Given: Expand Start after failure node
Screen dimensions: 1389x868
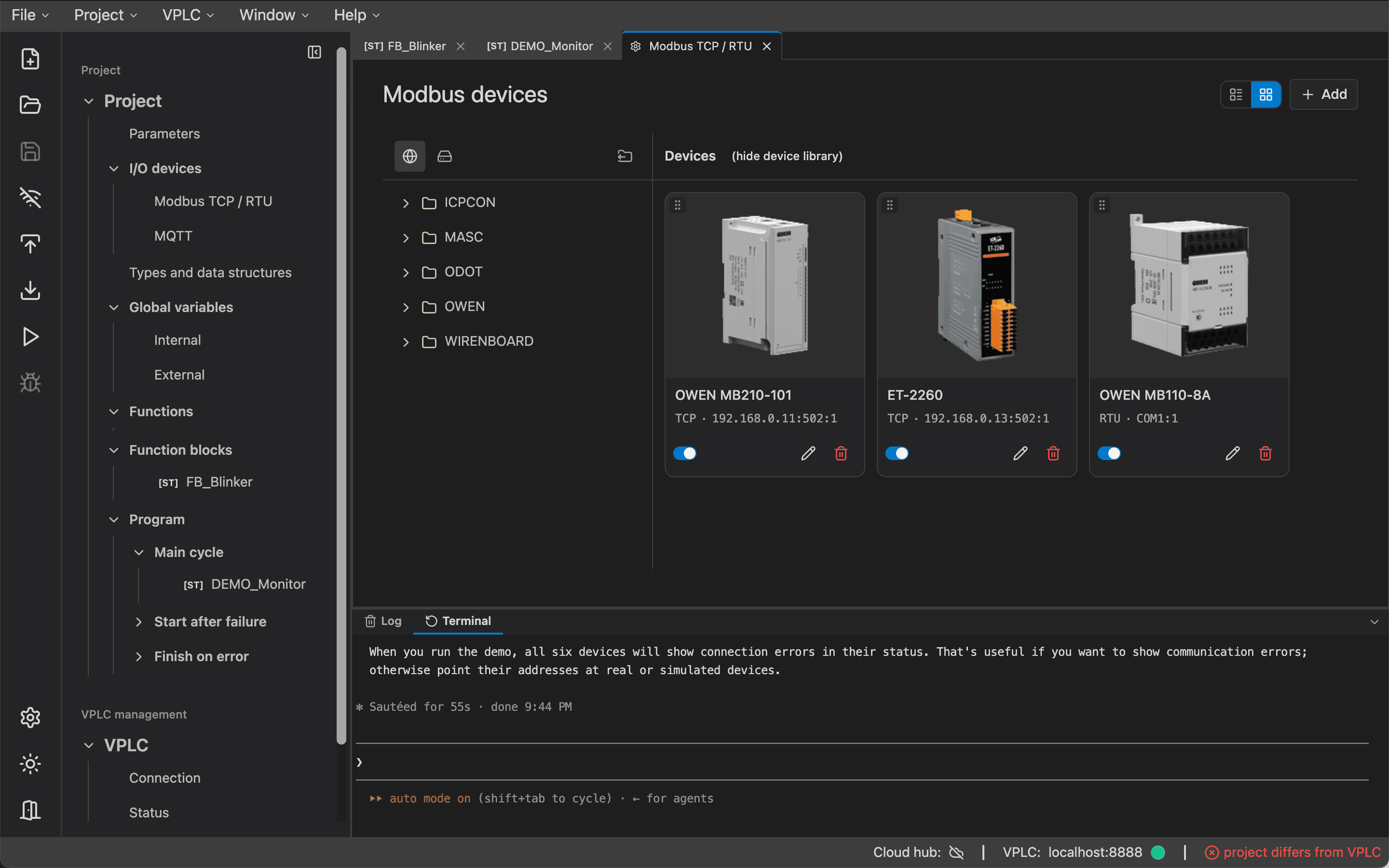Looking at the screenshot, I should tap(138, 622).
